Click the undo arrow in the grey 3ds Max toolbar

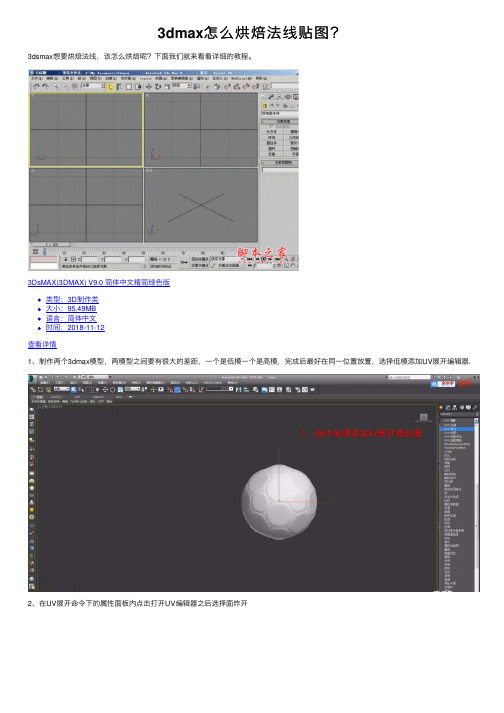pos(36,86)
